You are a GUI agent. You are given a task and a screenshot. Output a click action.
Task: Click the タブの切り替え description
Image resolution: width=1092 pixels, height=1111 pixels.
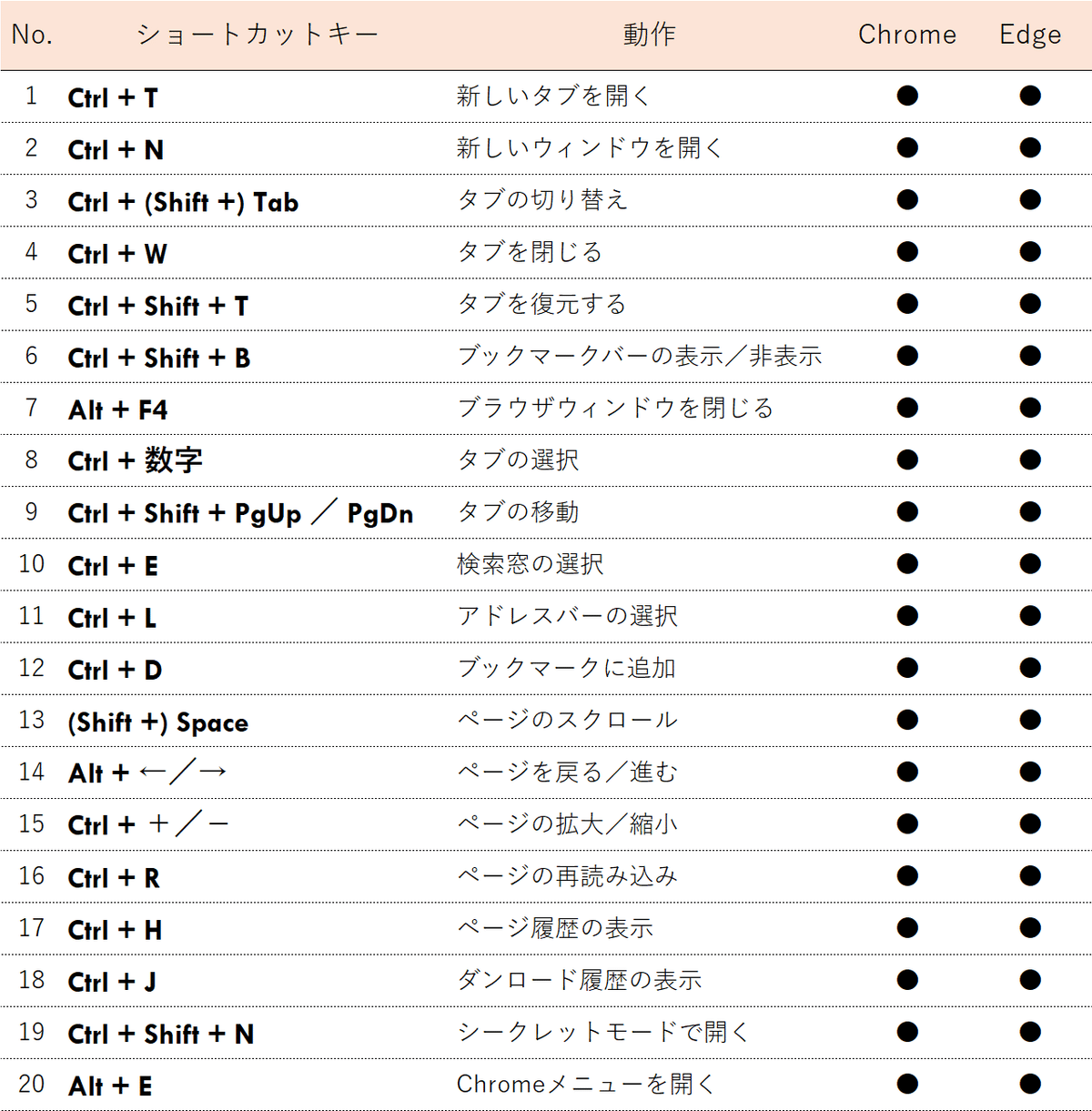point(542,200)
